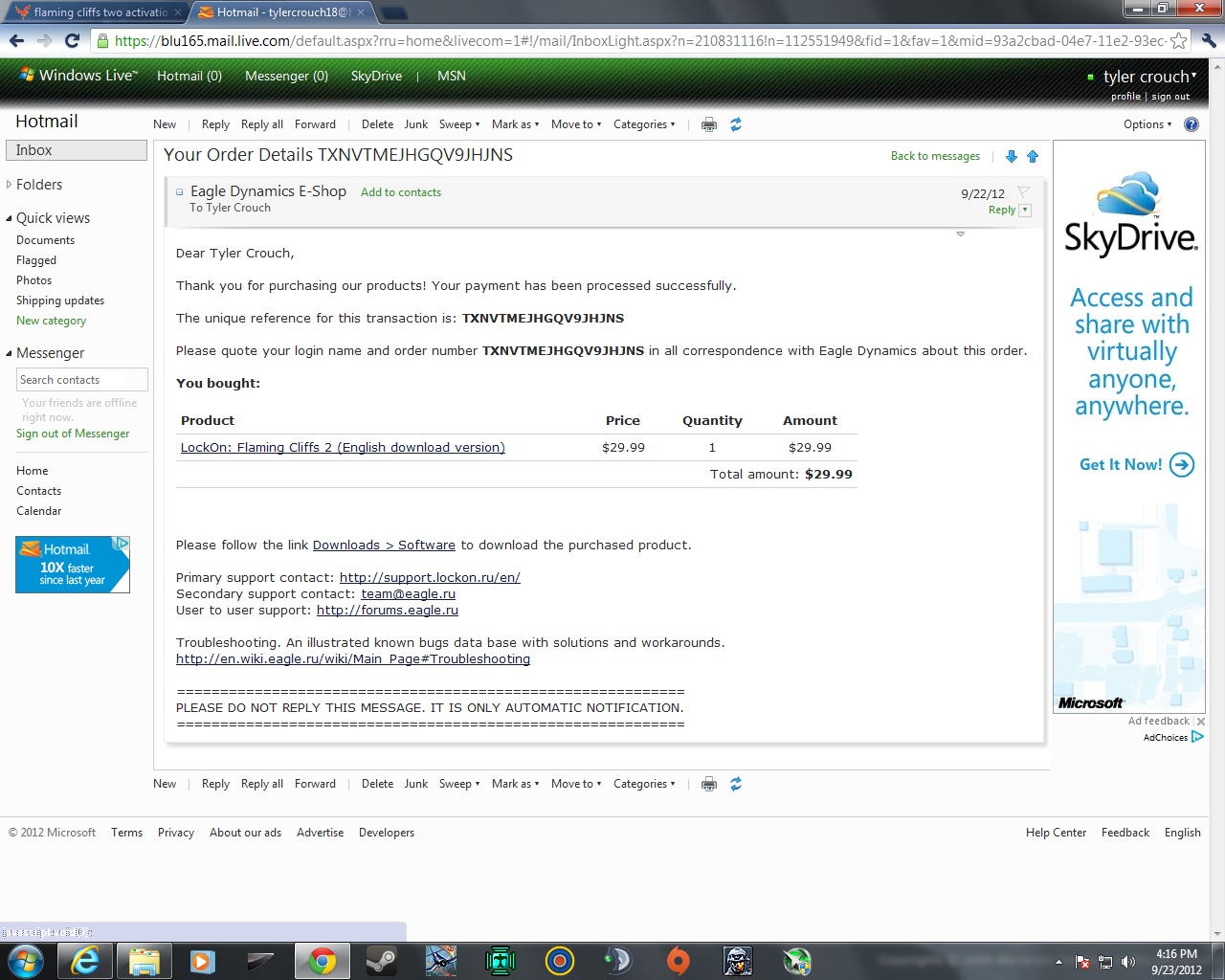The height and width of the screenshot is (980, 1225).
Task: Open Steam from the taskbar
Action: click(382, 961)
